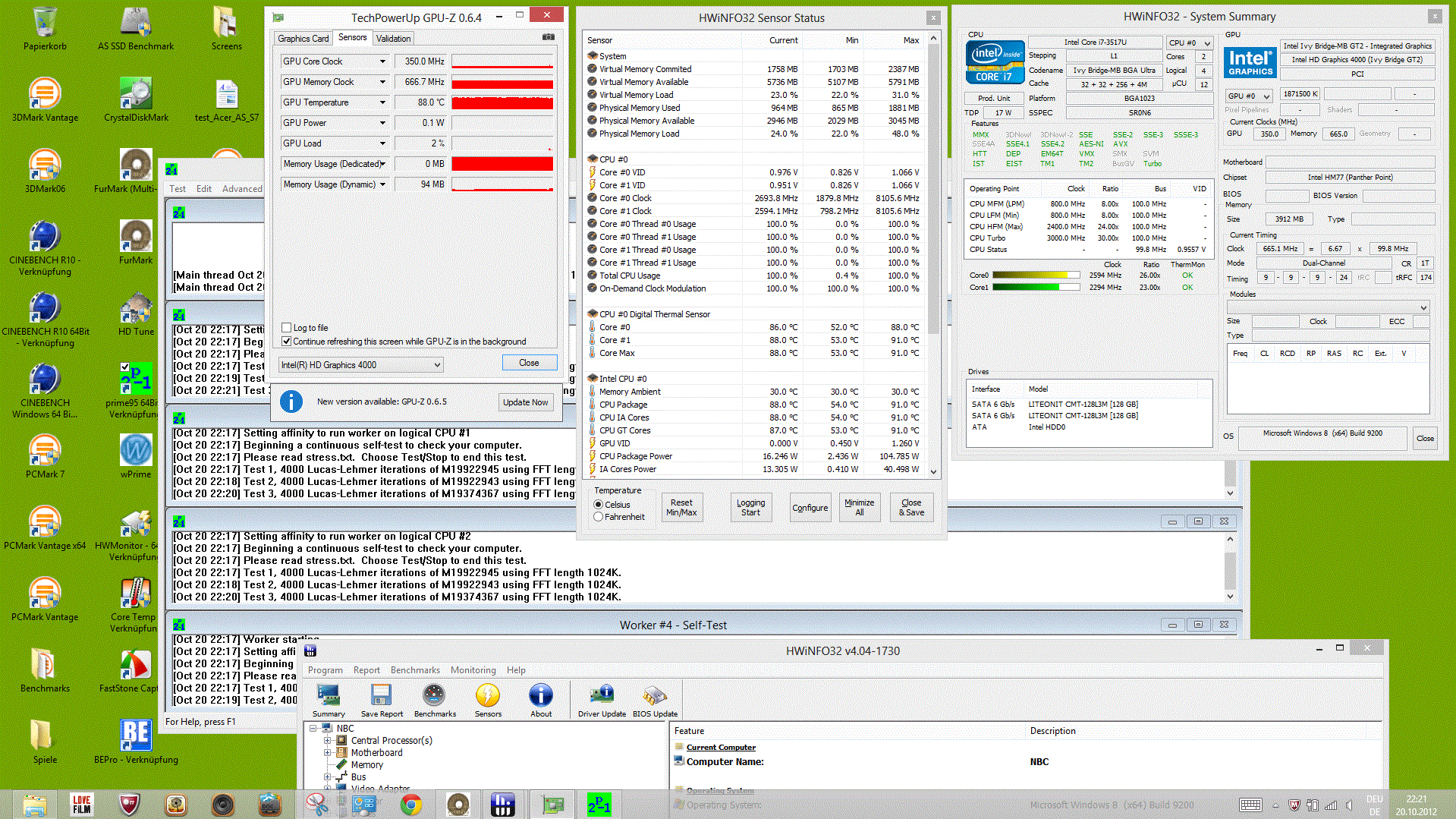The height and width of the screenshot is (819, 1456).
Task: Select the Screens folder on the desktop
Action: pyautogui.click(x=227, y=29)
